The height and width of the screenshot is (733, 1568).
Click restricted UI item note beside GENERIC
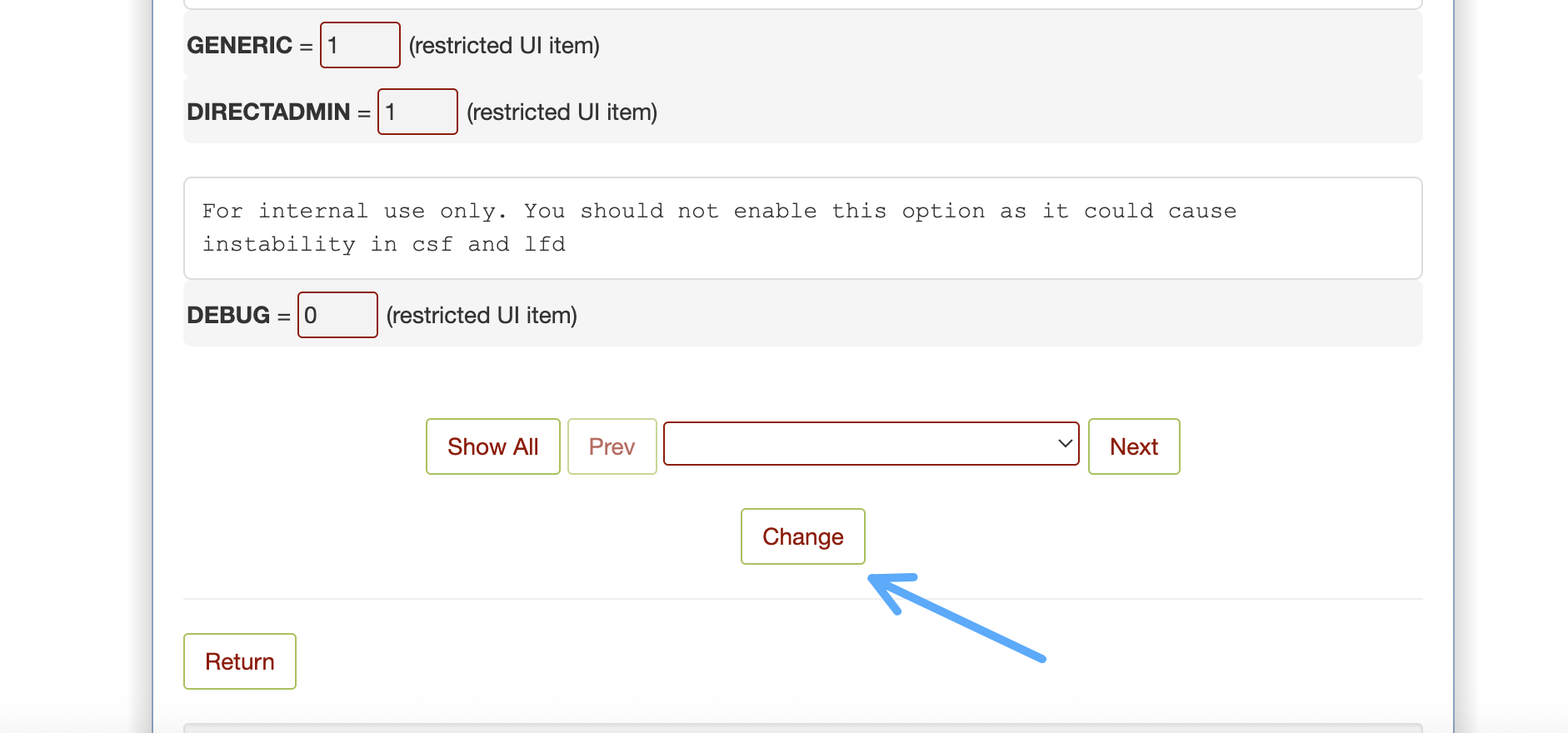(504, 46)
